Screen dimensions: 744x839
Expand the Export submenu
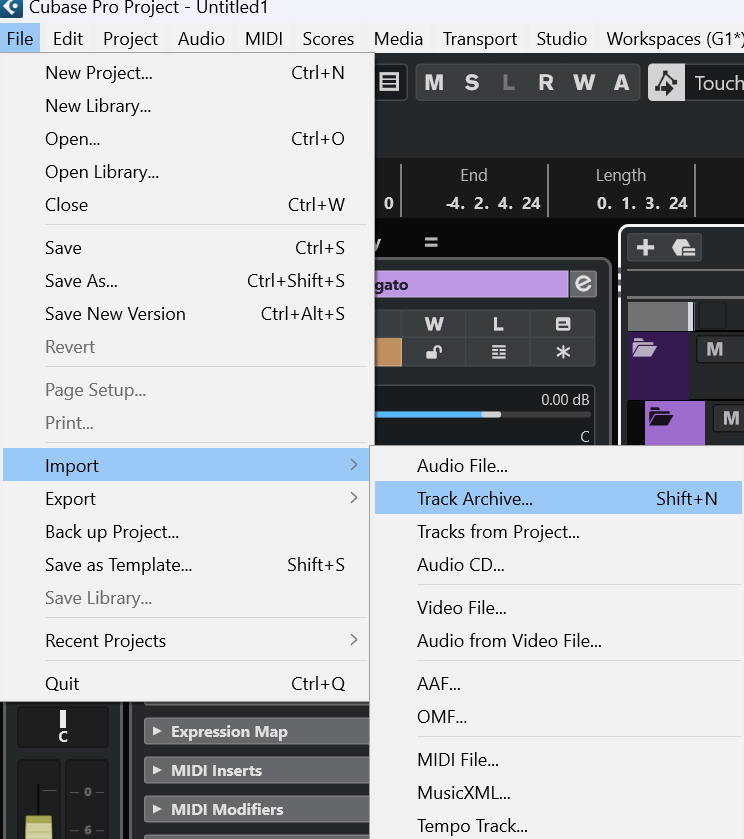pos(186,498)
